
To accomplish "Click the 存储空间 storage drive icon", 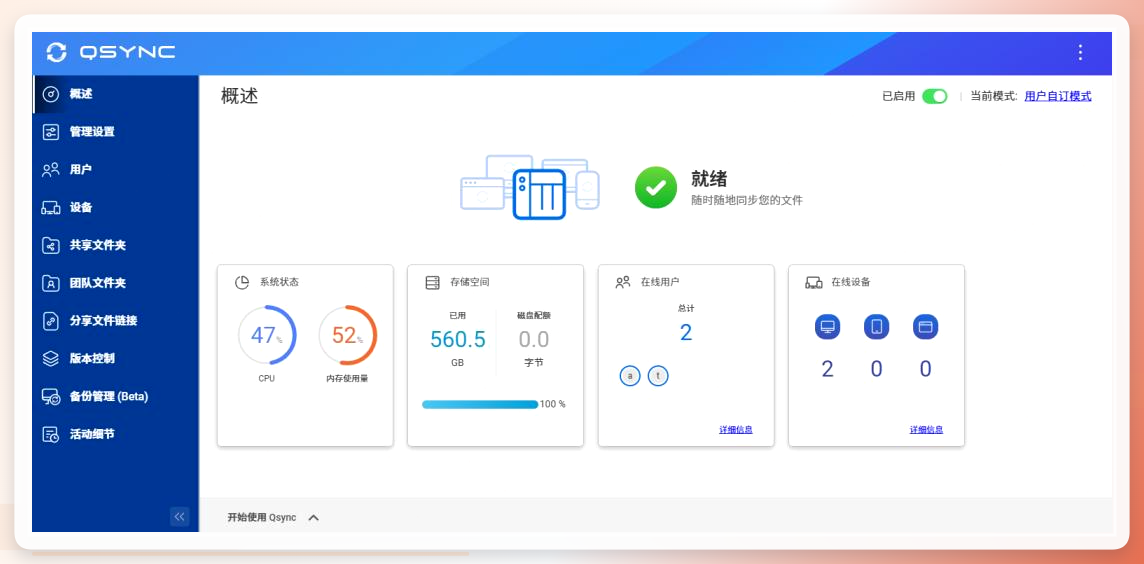I will pyautogui.click(x=433, y=282).
